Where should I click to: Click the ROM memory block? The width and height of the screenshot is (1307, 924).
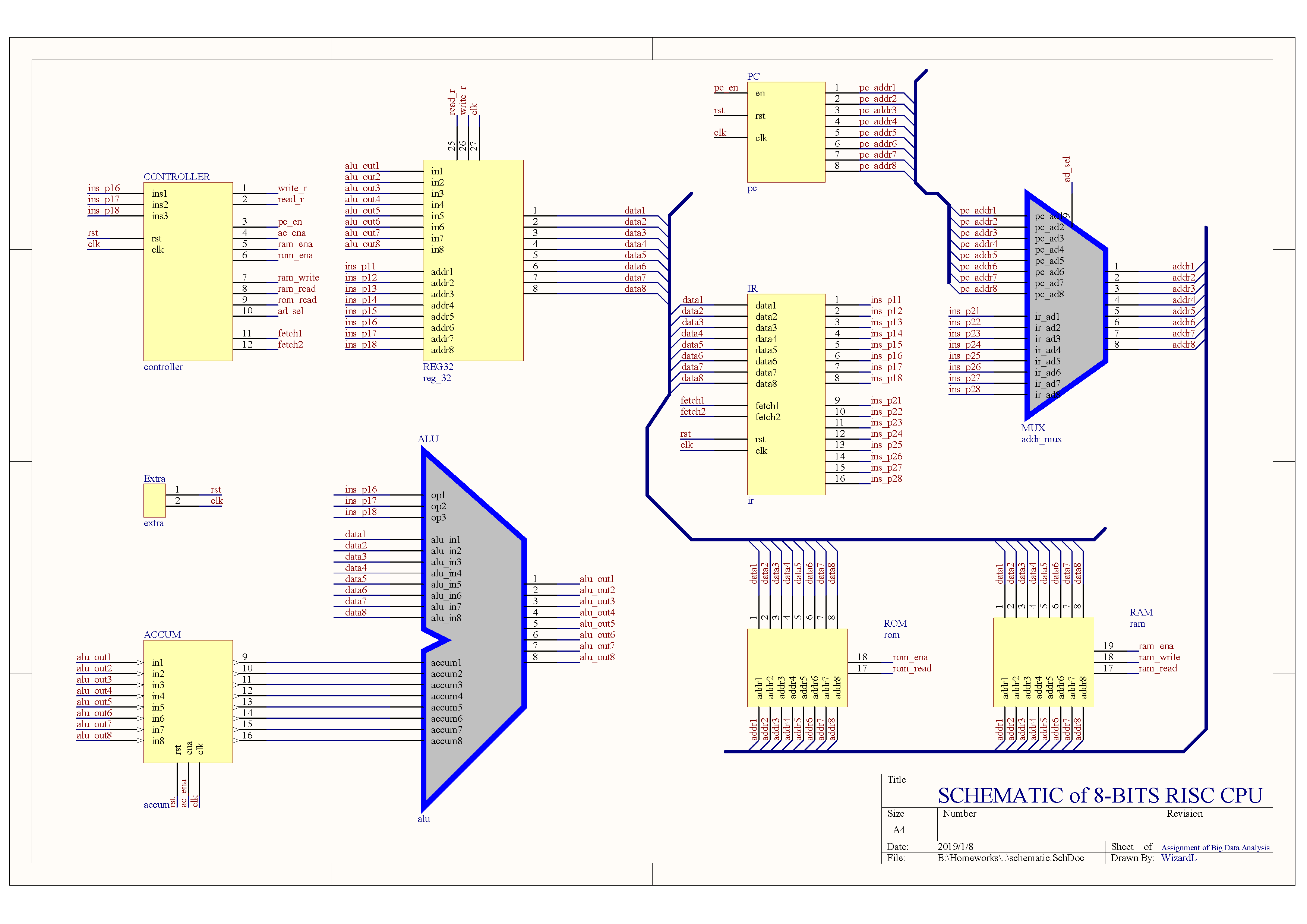click(797, 654)
